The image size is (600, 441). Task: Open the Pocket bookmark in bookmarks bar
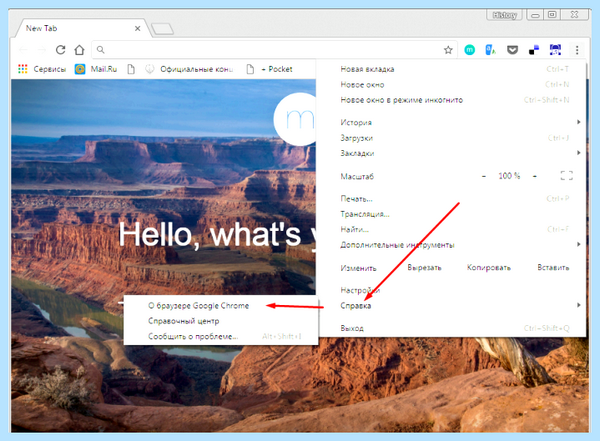[269, 69]
